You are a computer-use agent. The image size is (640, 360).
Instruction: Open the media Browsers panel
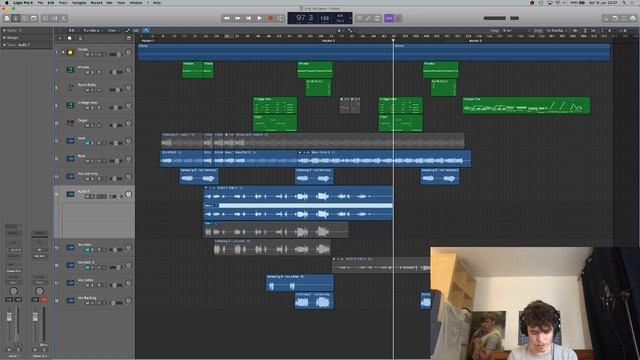[633, 18]
